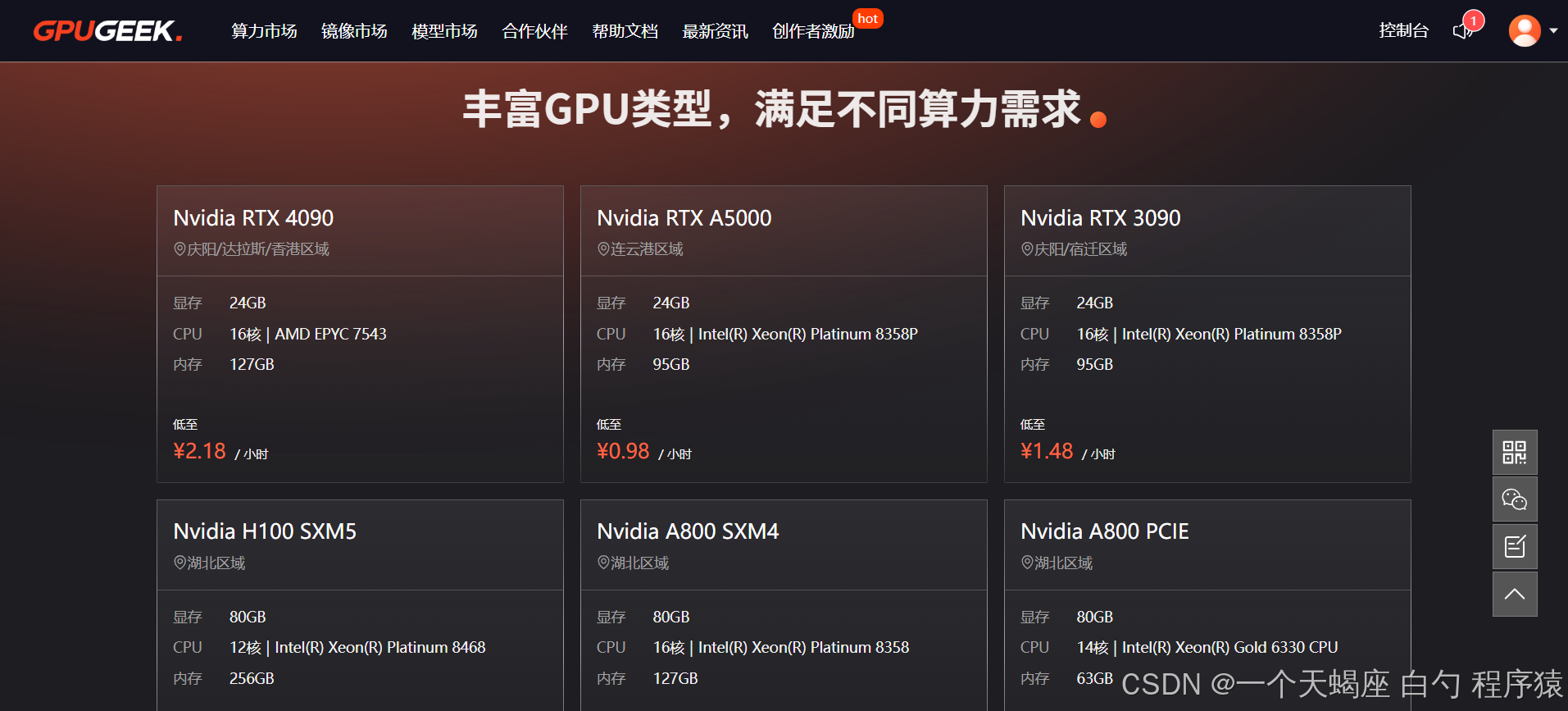This screenshot has height=711, width=1568.
Task: Click the 80GB VRAM value on the A800 SXM4 card
Action: [x=671, y=617]
